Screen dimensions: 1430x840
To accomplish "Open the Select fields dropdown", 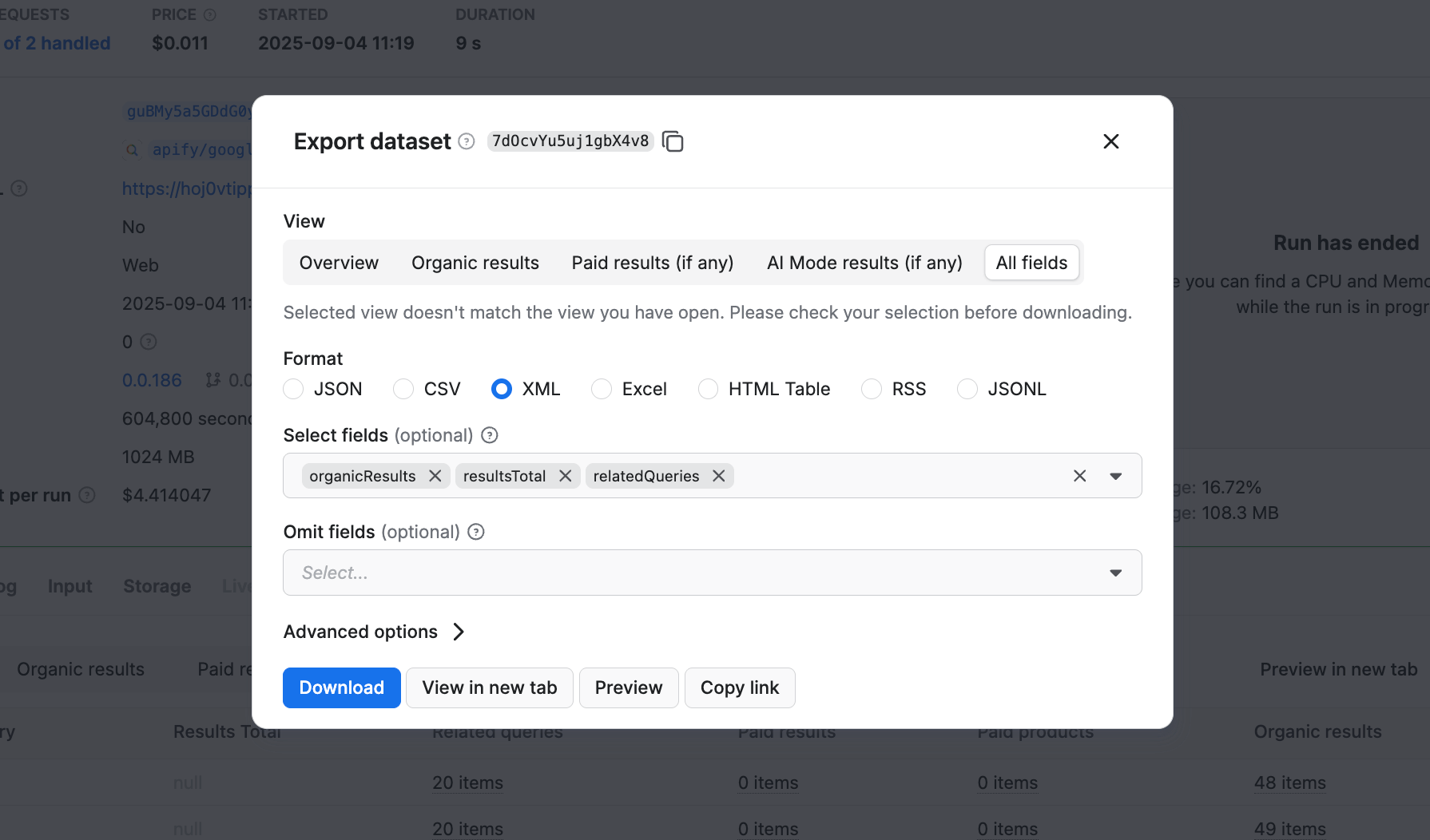I will (x=1115, y=475).
